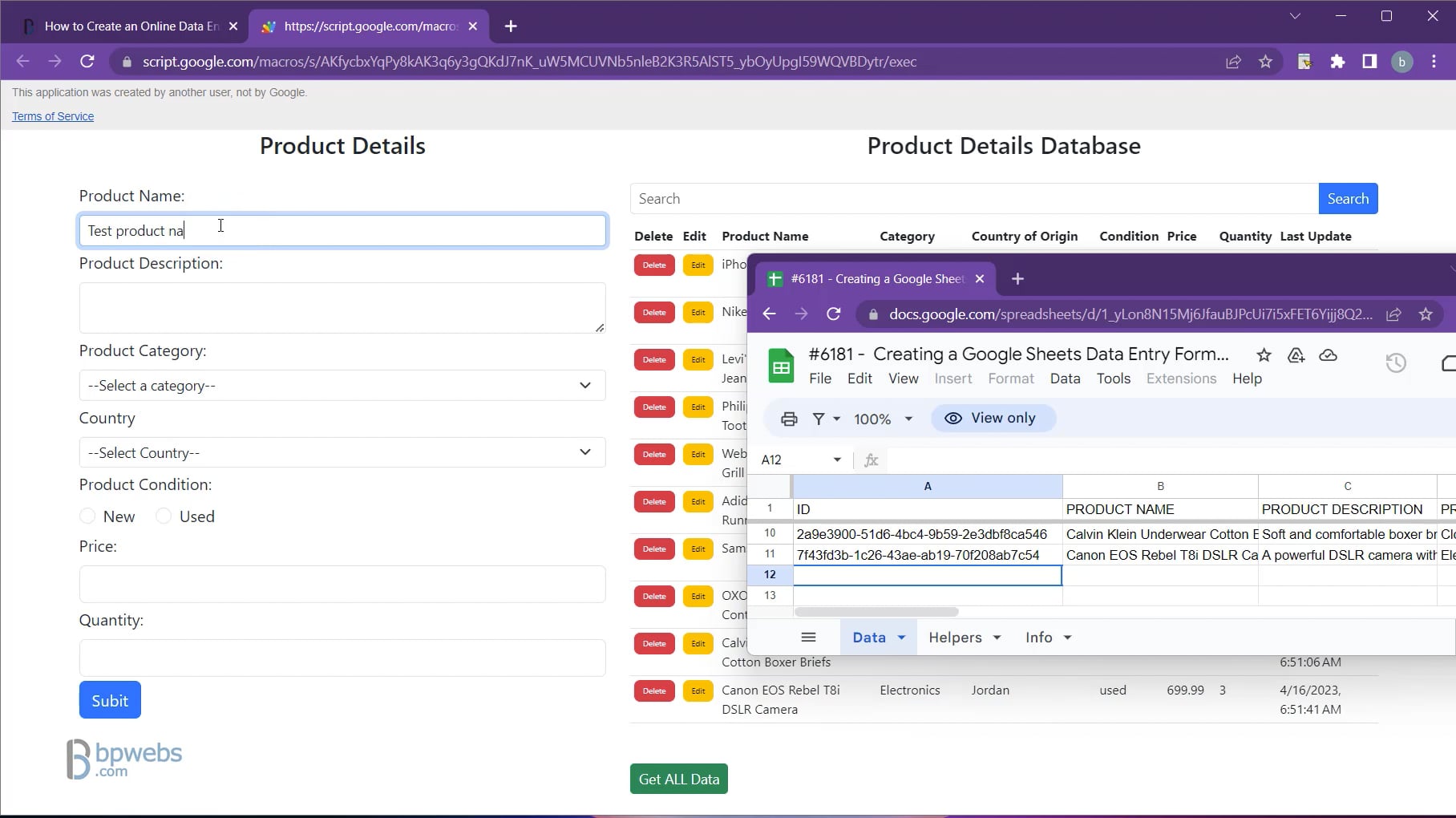Image resolution: width=1456 pixels, height=818 pixels.
Task: Select the Used product condition radio
Action: 164,516
